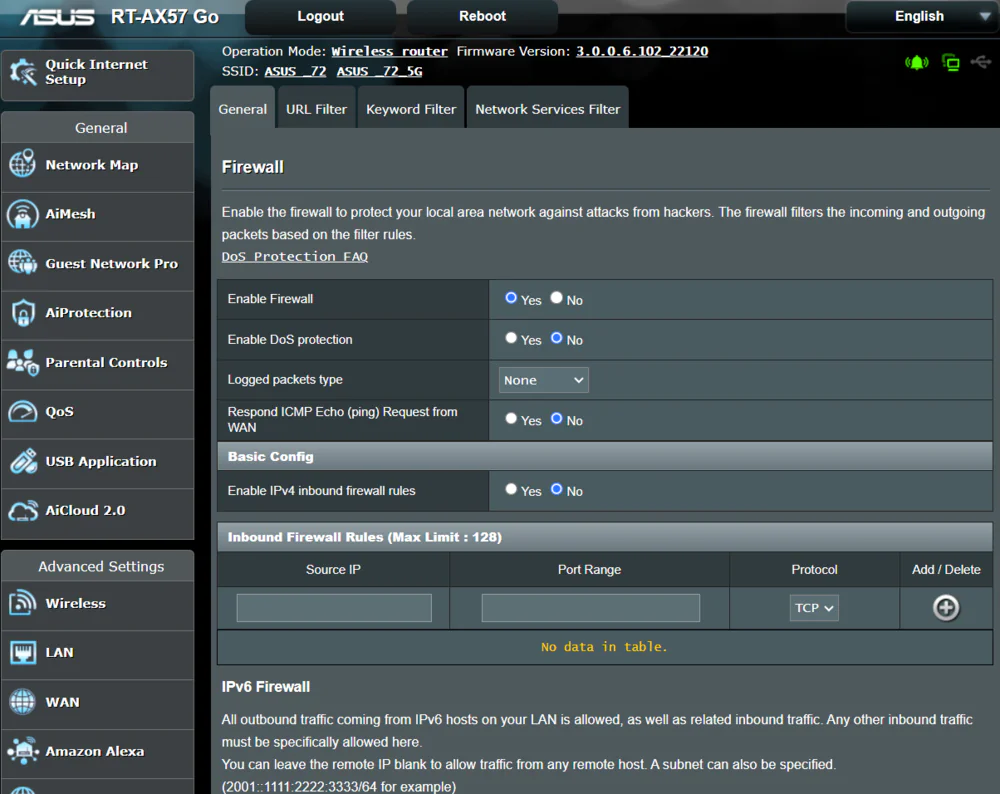The width and height of the screenshot is (1000, 794).
Task: Click the 'No data in table.' text
Action: tap(604, 647)
